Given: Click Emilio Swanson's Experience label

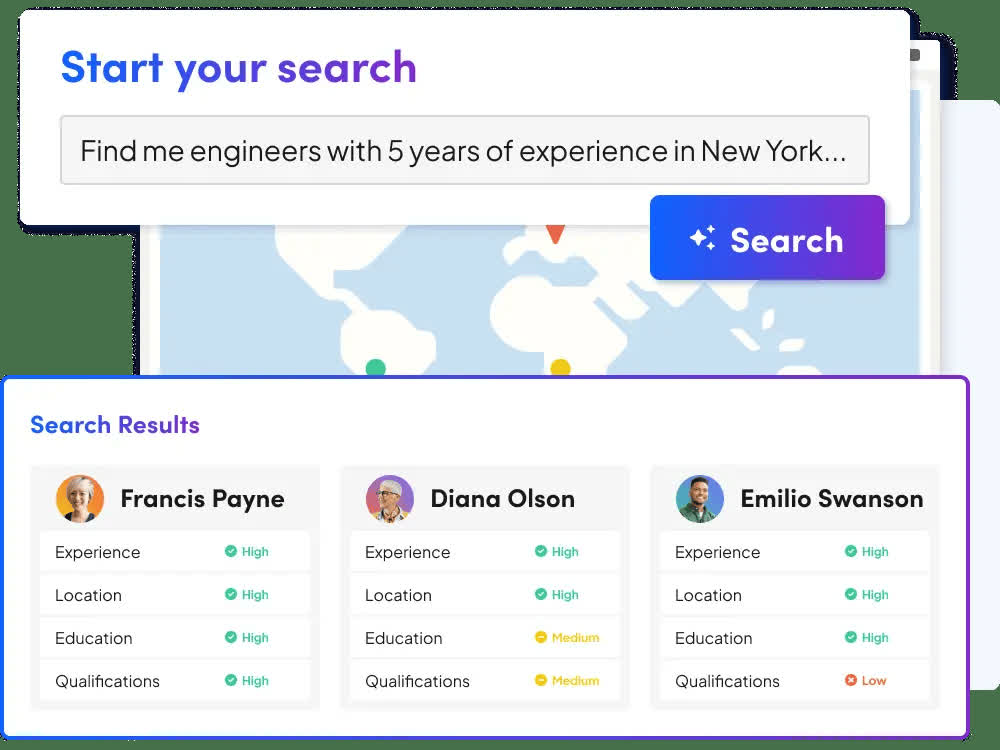Looking at the screenshot, I should (717, 552).
